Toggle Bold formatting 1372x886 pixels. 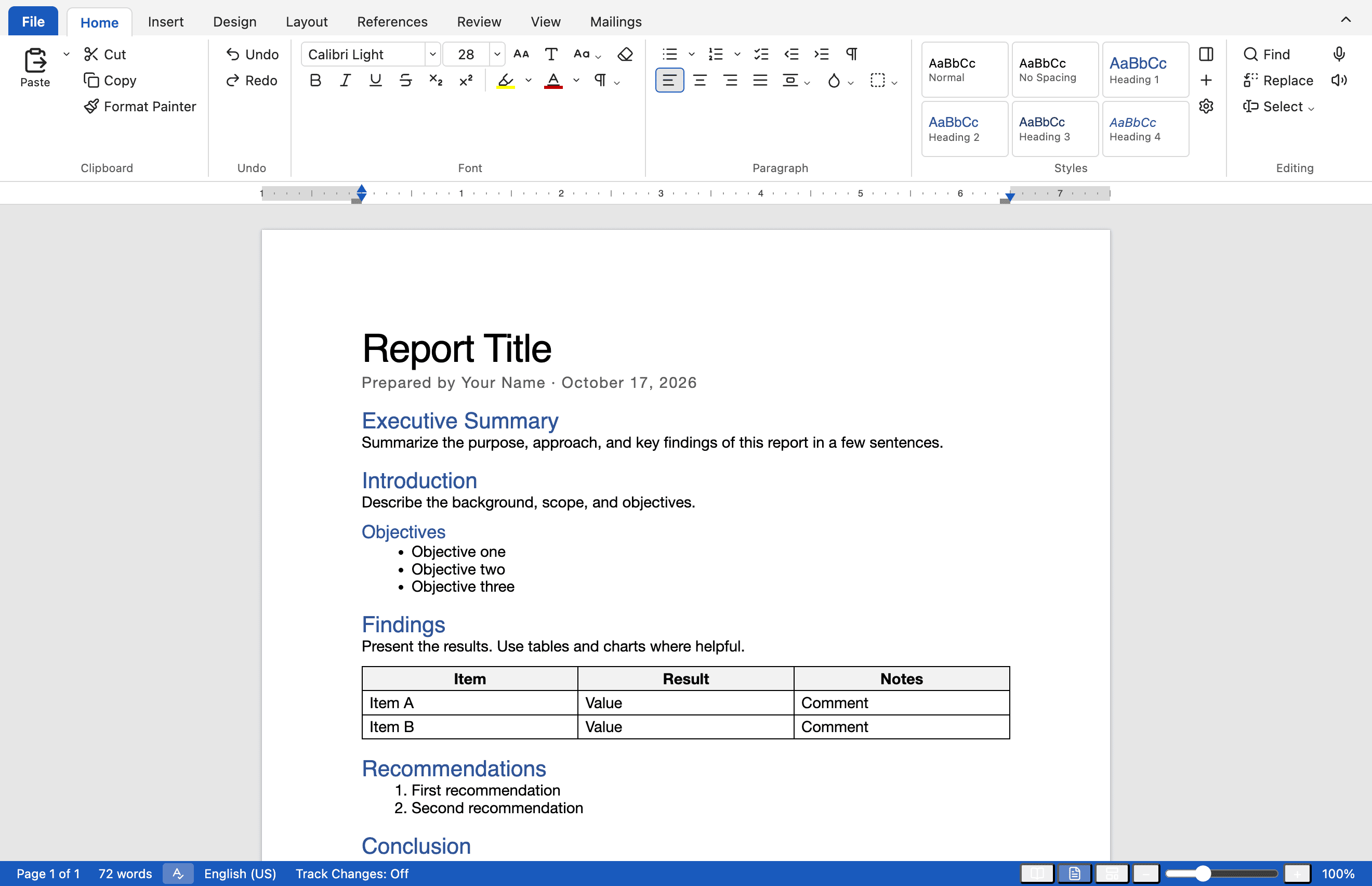tap(315, 80)
